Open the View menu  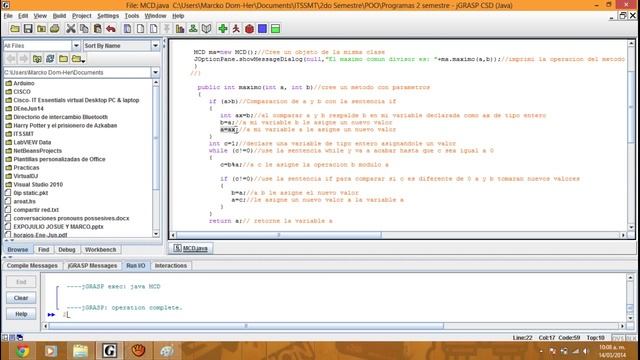[x=40, y=16]
